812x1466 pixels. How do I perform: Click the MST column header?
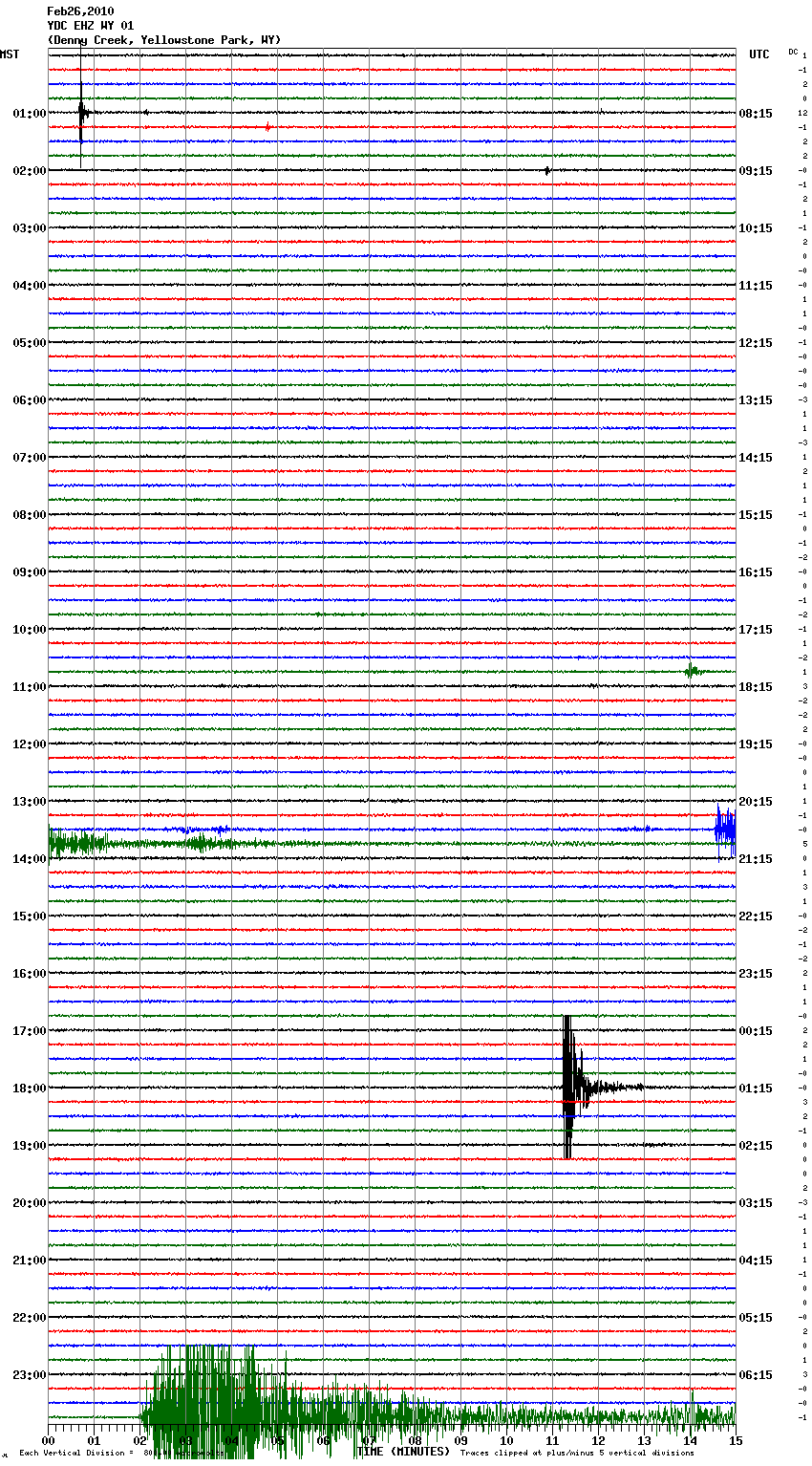(x=10, y=54)
